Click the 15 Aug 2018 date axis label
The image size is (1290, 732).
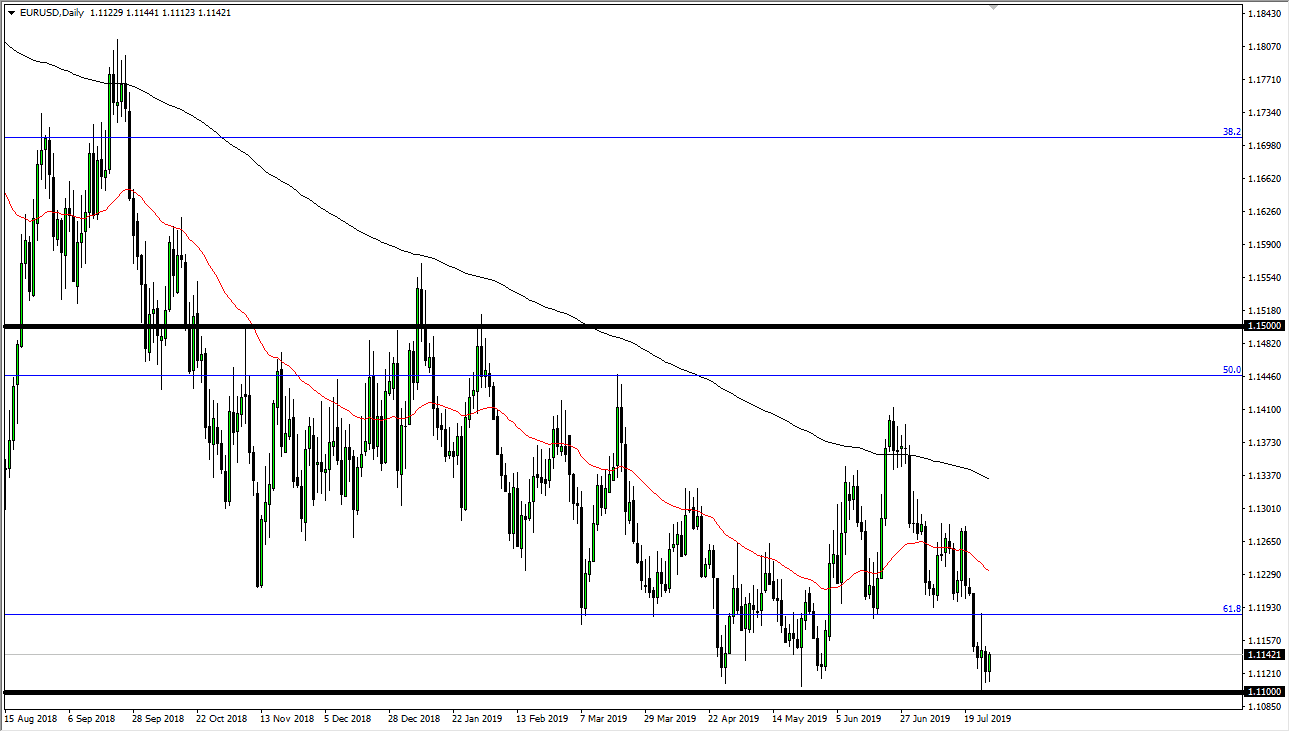click(x=32, y=718)
